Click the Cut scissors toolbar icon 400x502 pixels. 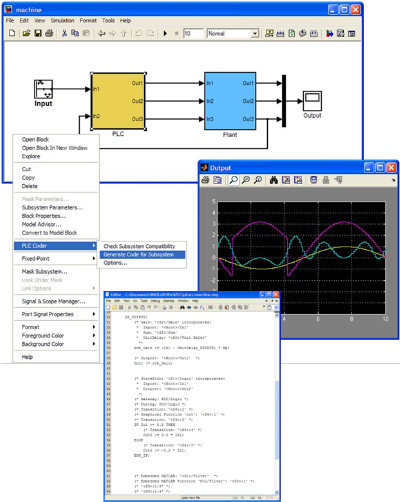click(64, 33)
